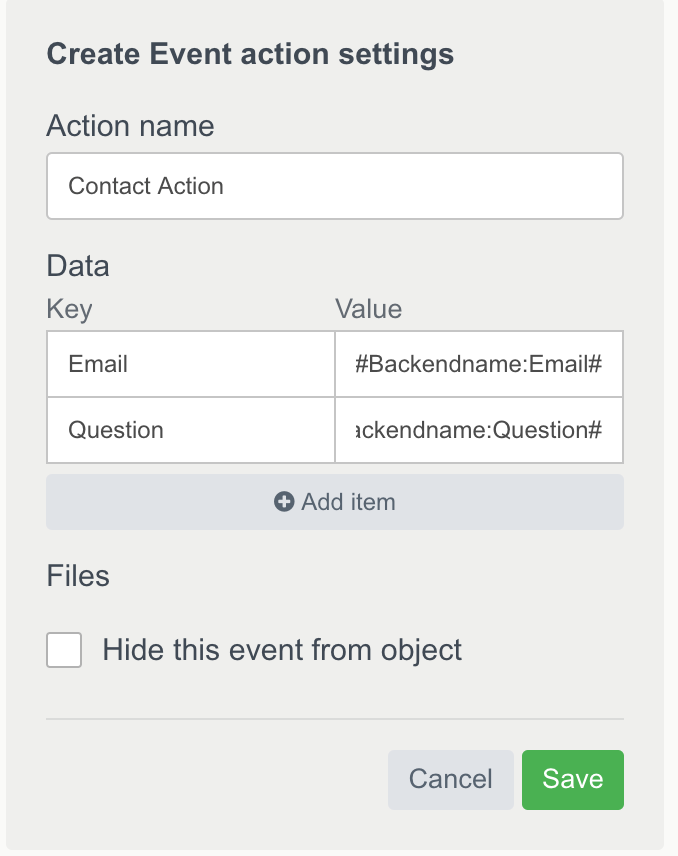
Task: Click the Files section heading
Action: click(78, 576)
